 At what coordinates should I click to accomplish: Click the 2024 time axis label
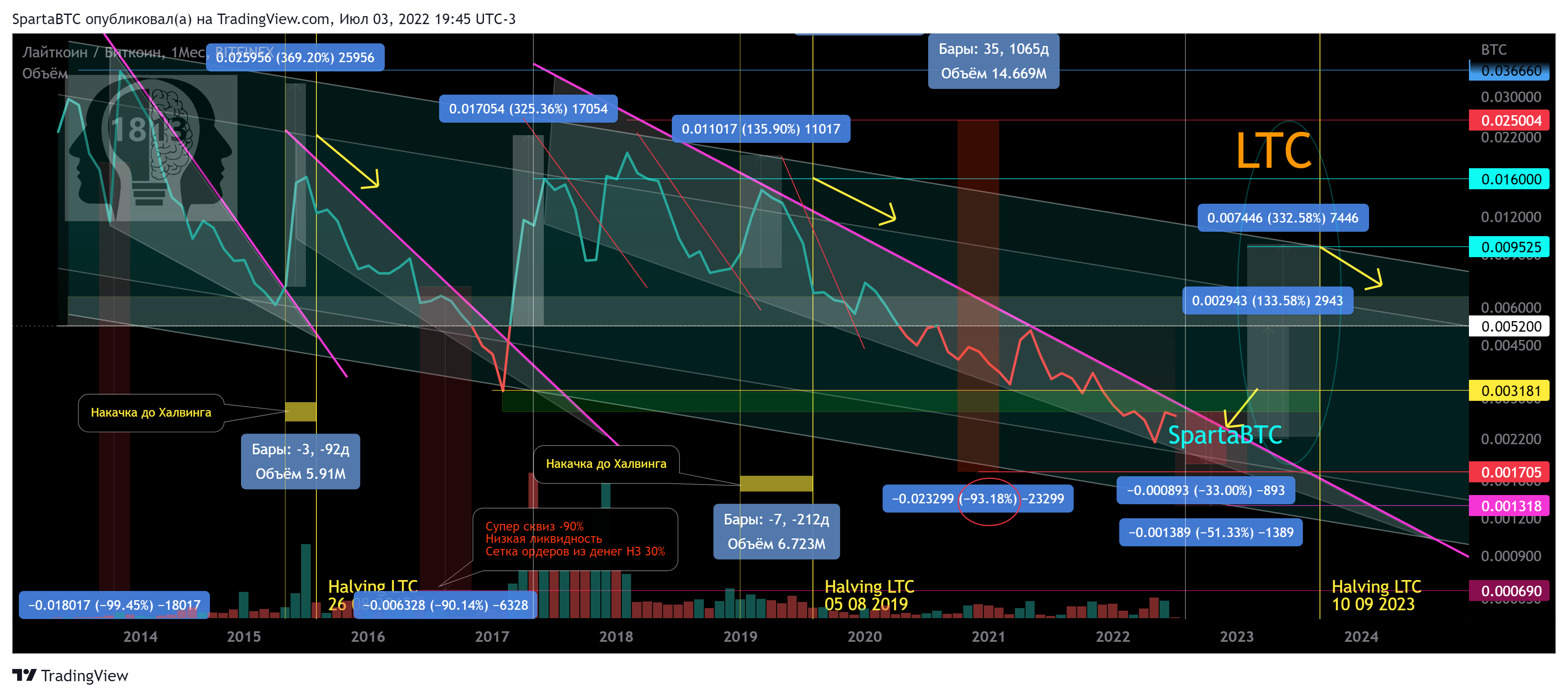click(1361, 637)
